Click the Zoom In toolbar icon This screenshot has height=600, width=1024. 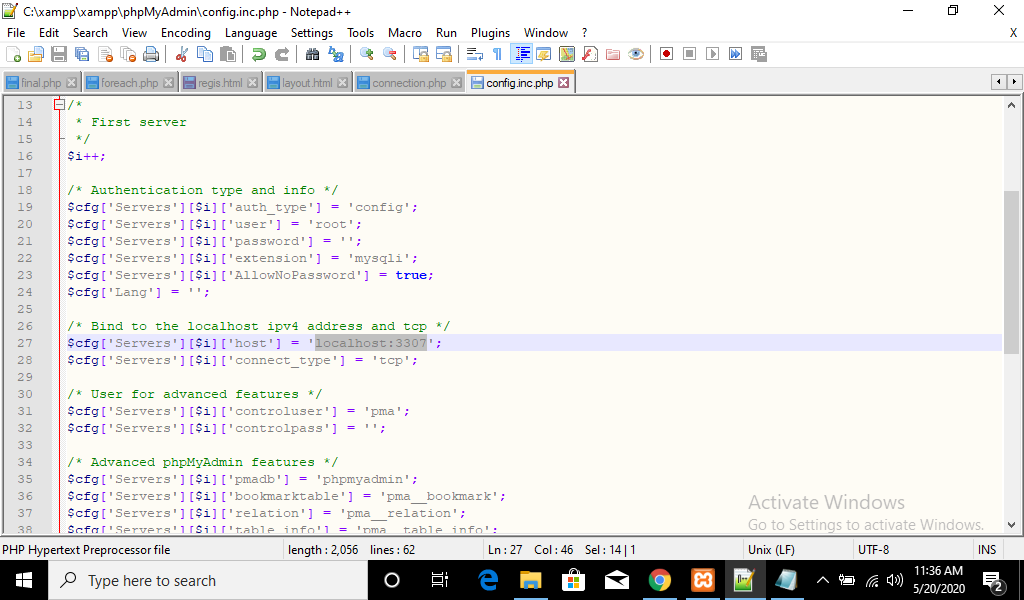[x=366, y=54]
